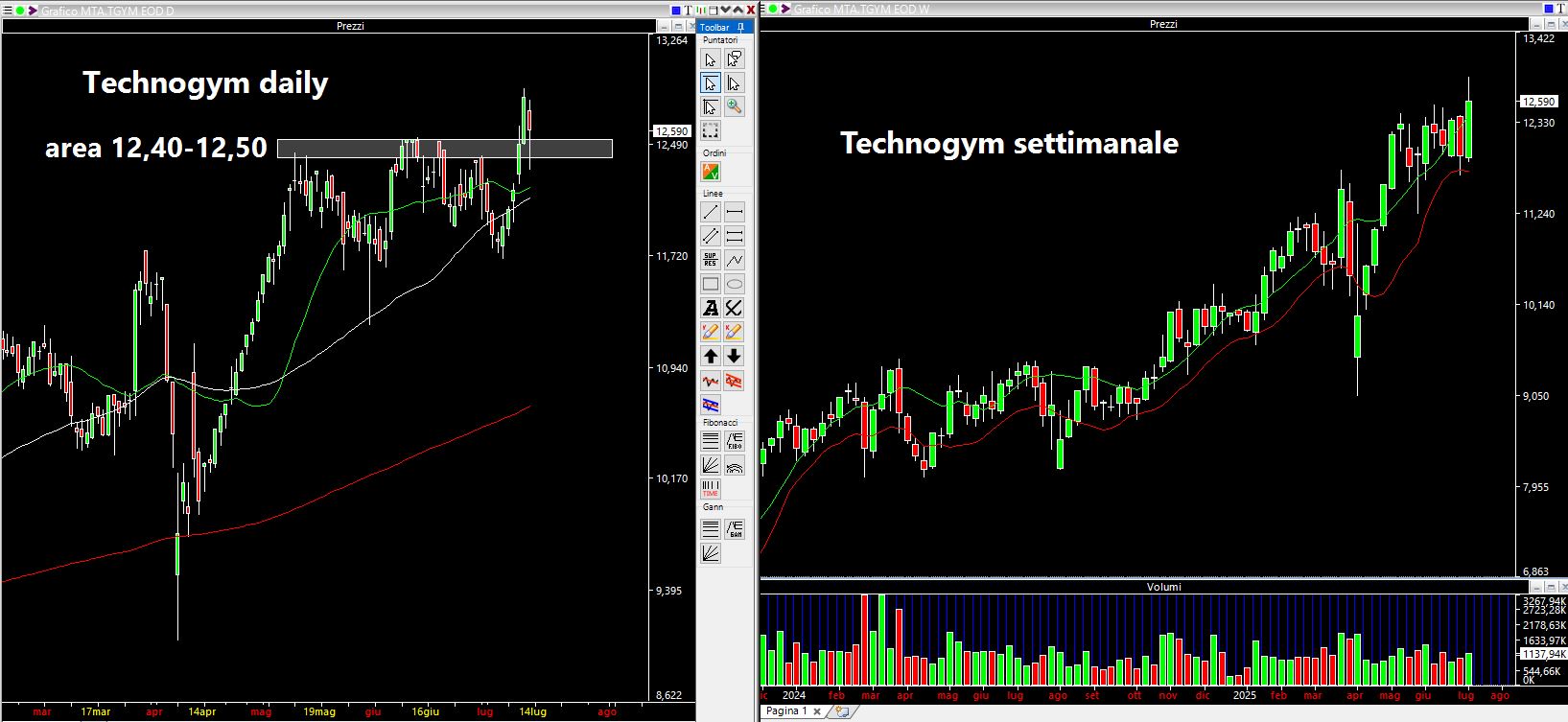The height and width of the screenshot is (722, 1568).
Task: Pick the diagonal trend line tool
Action: pyautogui.click(x=711, y=212)
